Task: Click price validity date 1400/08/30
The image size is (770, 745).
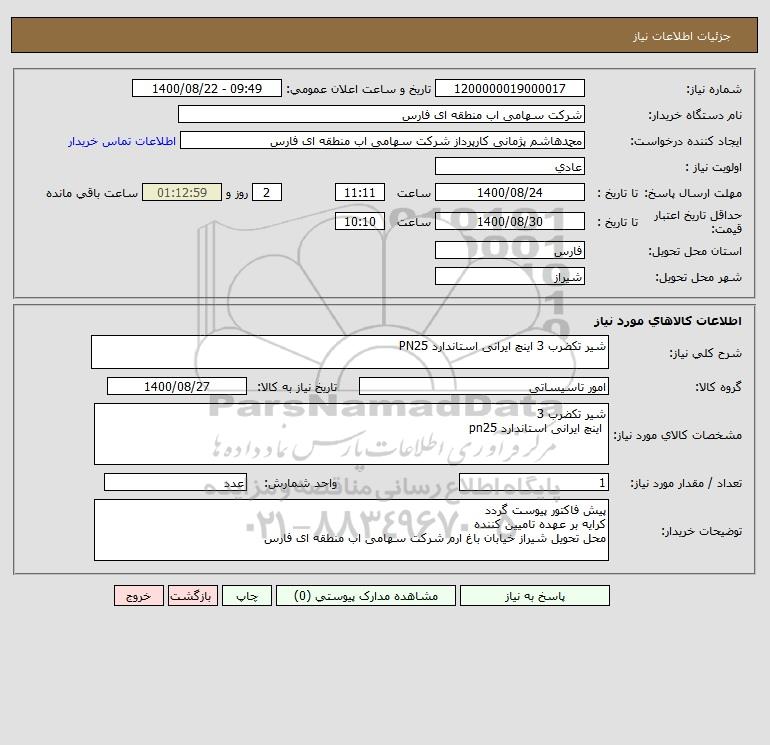Action: [x=510, y=221]
